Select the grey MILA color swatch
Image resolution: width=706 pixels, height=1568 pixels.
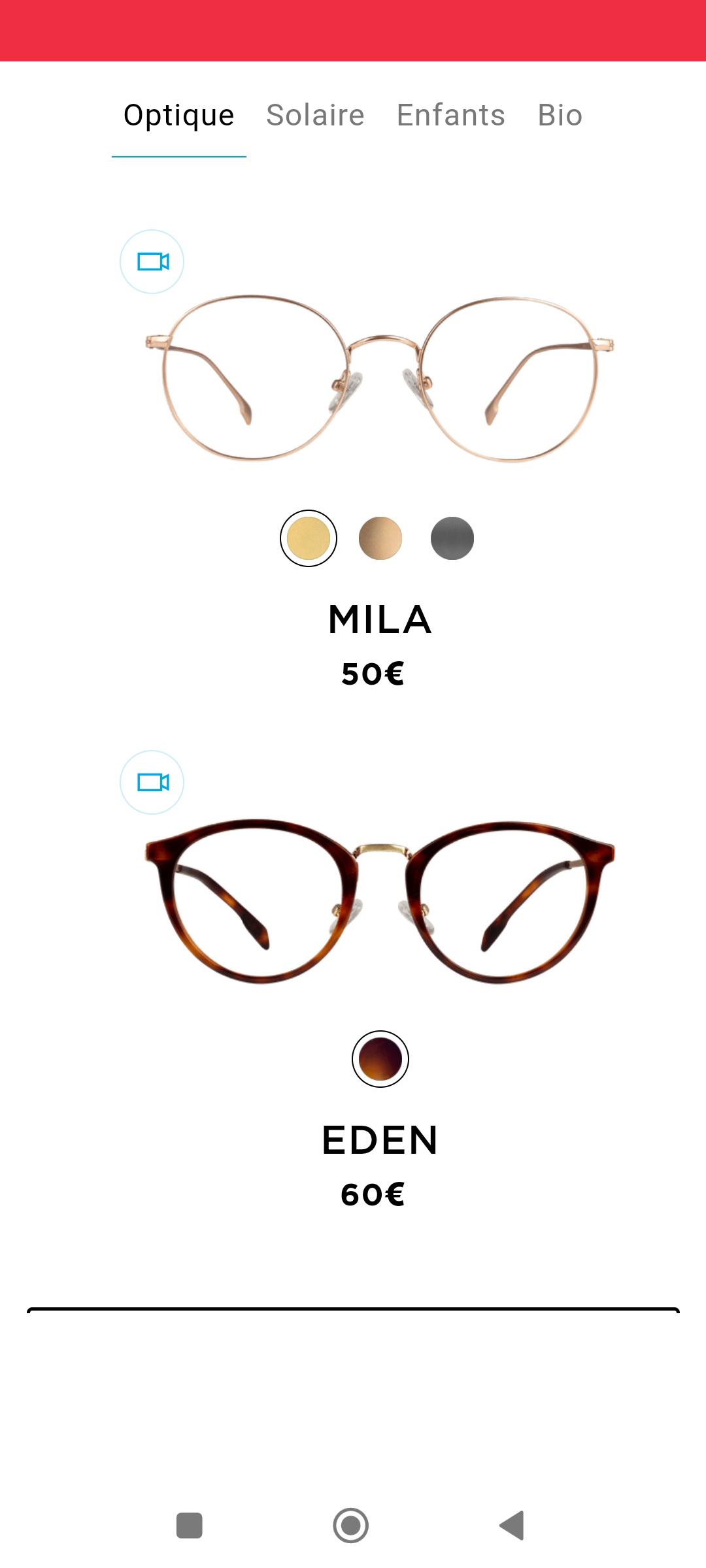coord(452,538)
